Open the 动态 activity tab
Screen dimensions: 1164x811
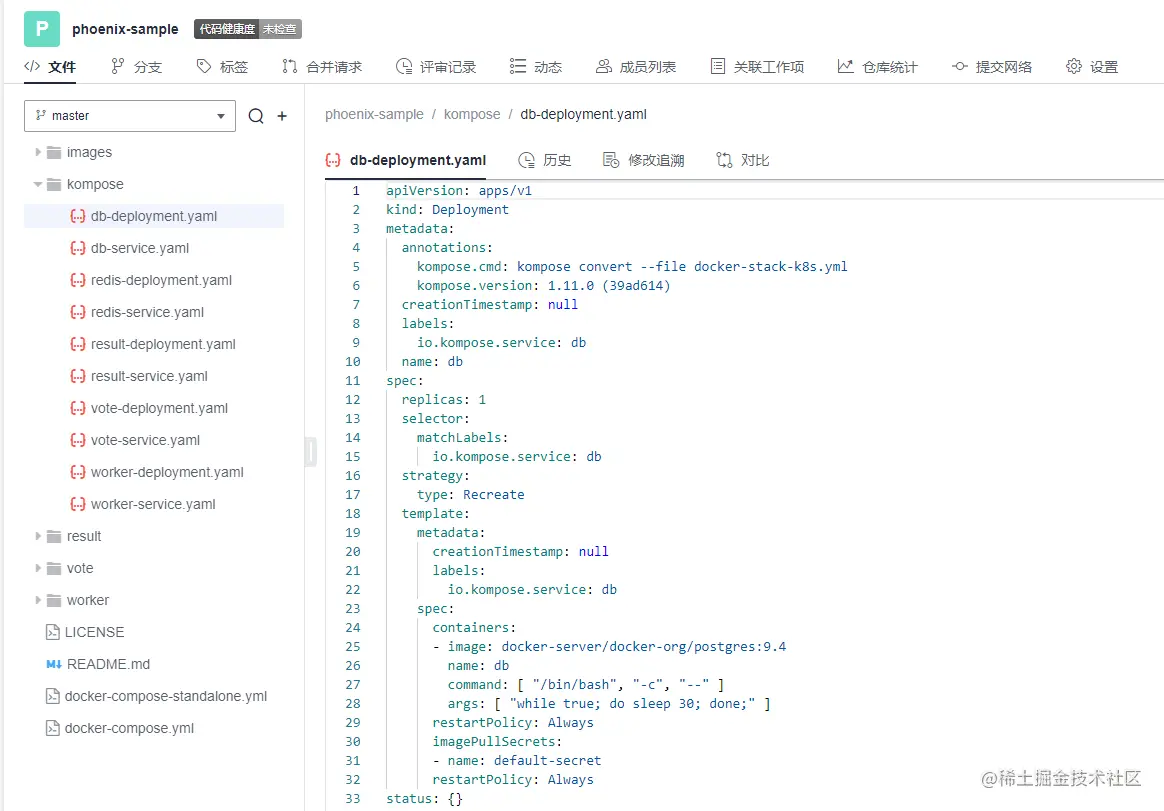535,67
